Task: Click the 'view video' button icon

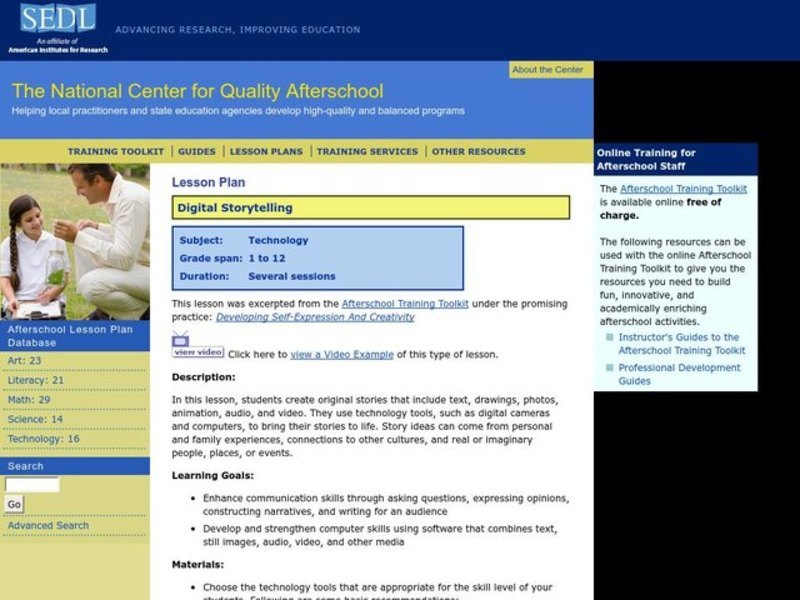Action: pos(196,352)
